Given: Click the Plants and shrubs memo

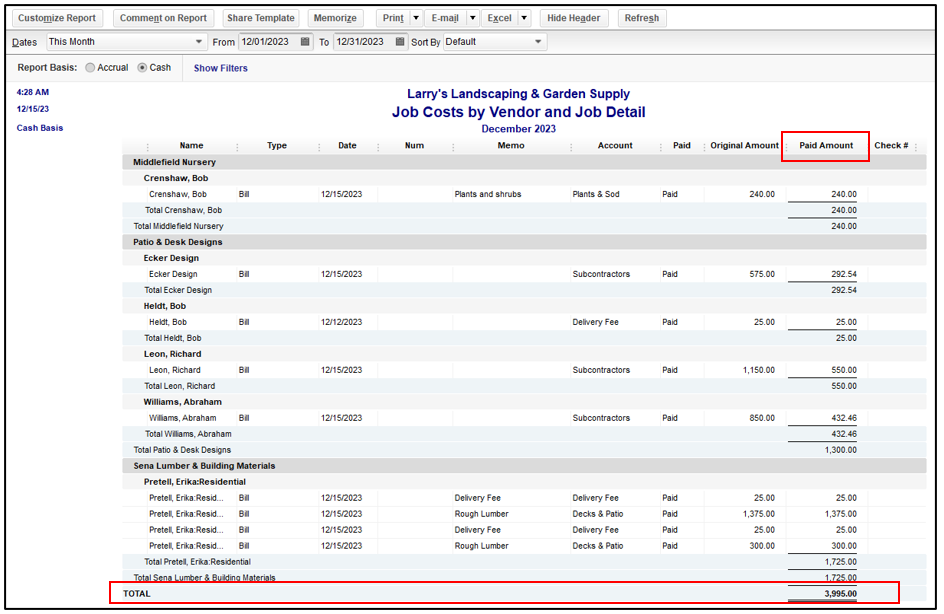Looking at the screenshot, I should 488,194.
